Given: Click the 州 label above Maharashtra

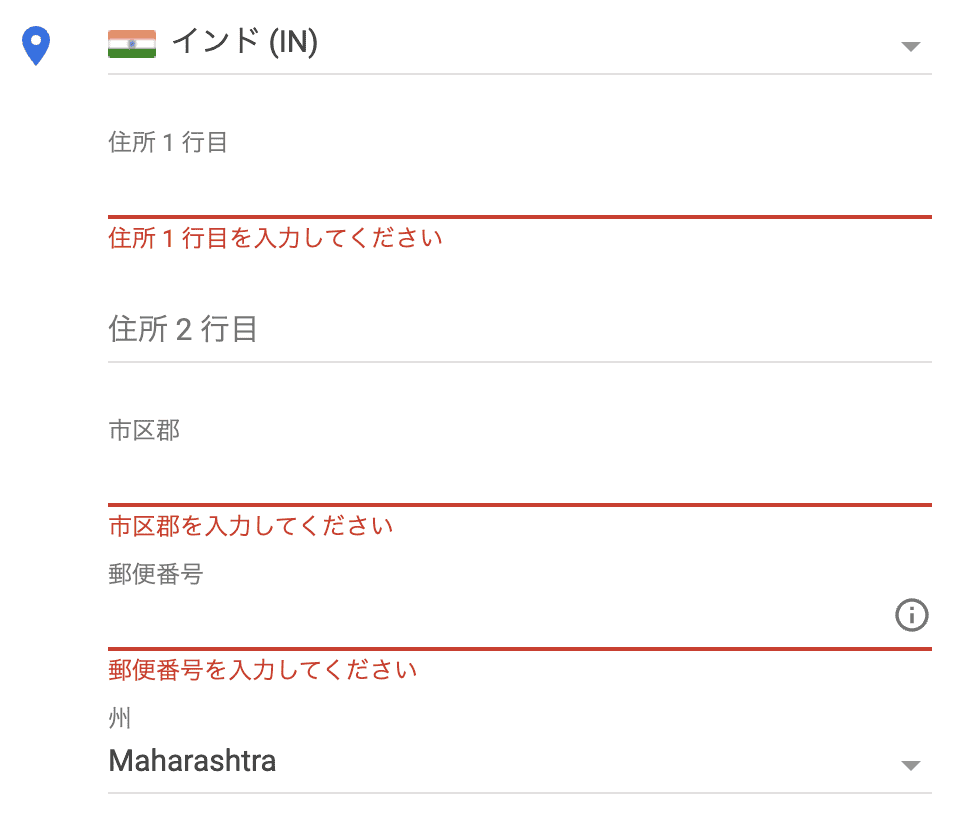Looking at the screenshot, I should point(119,718).
